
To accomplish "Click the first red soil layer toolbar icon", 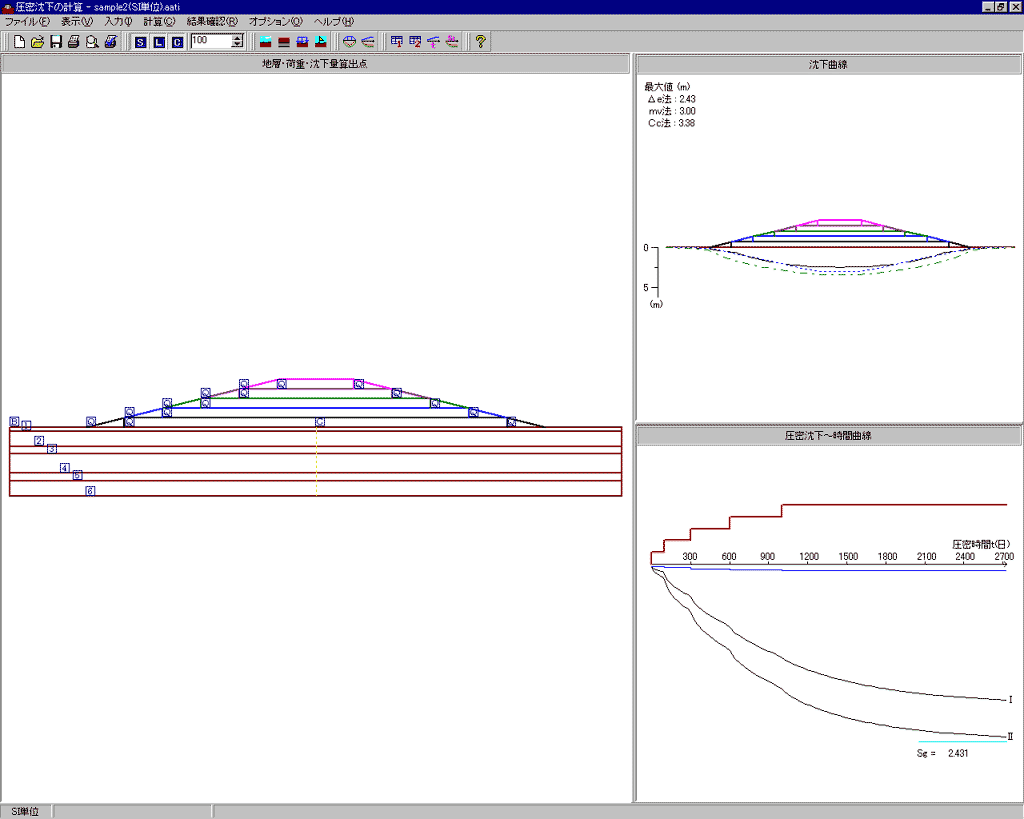I will (x=266, y=42).
